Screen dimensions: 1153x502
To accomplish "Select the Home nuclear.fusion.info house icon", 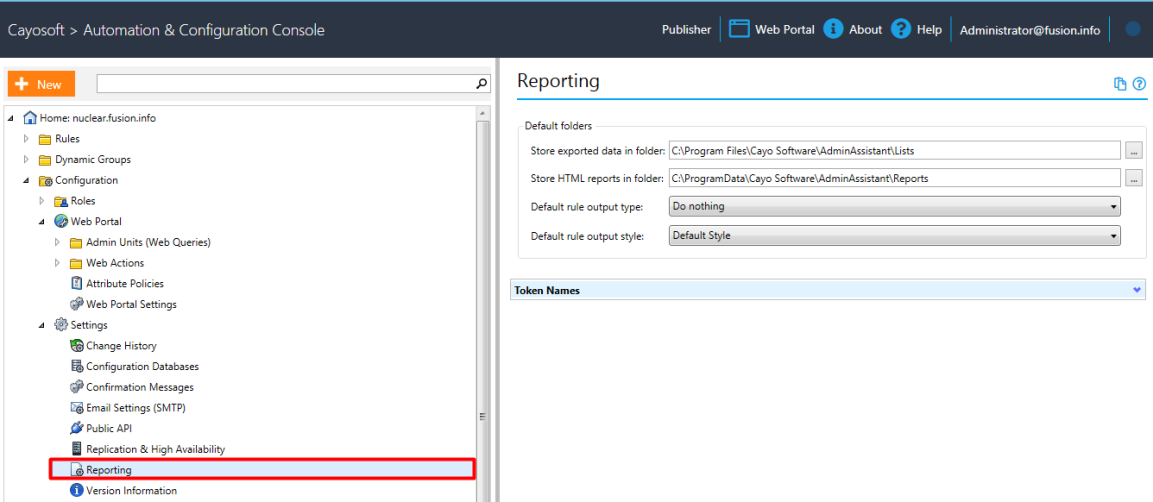I will coord(30,118).
